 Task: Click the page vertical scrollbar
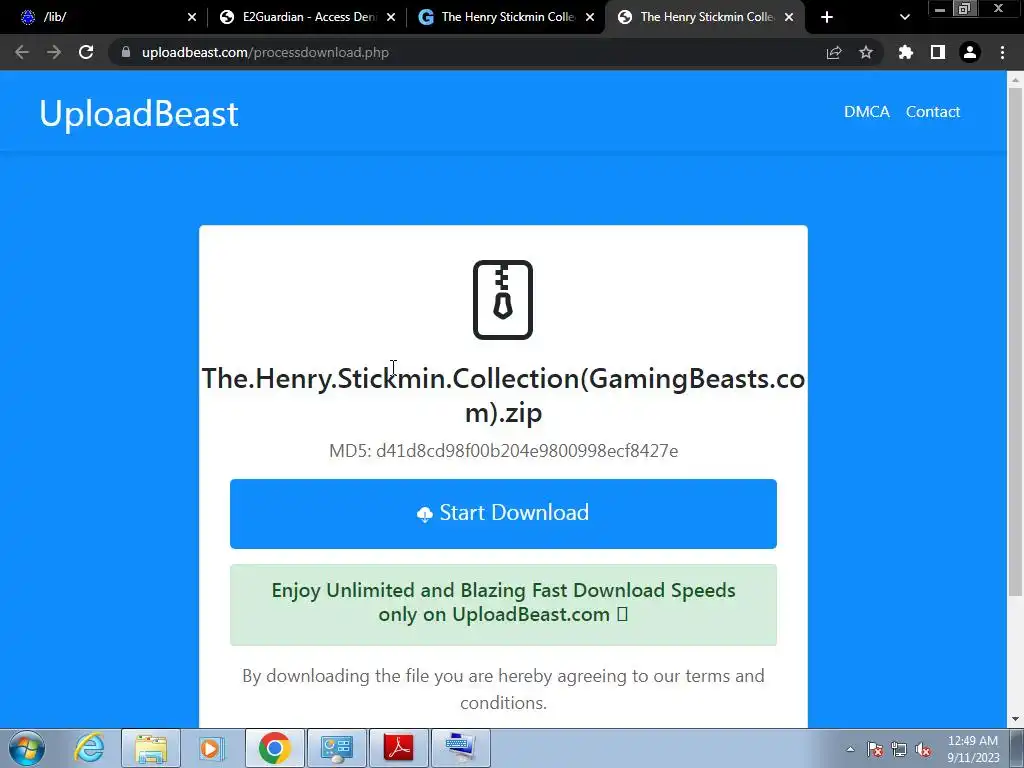(1016, 342)
